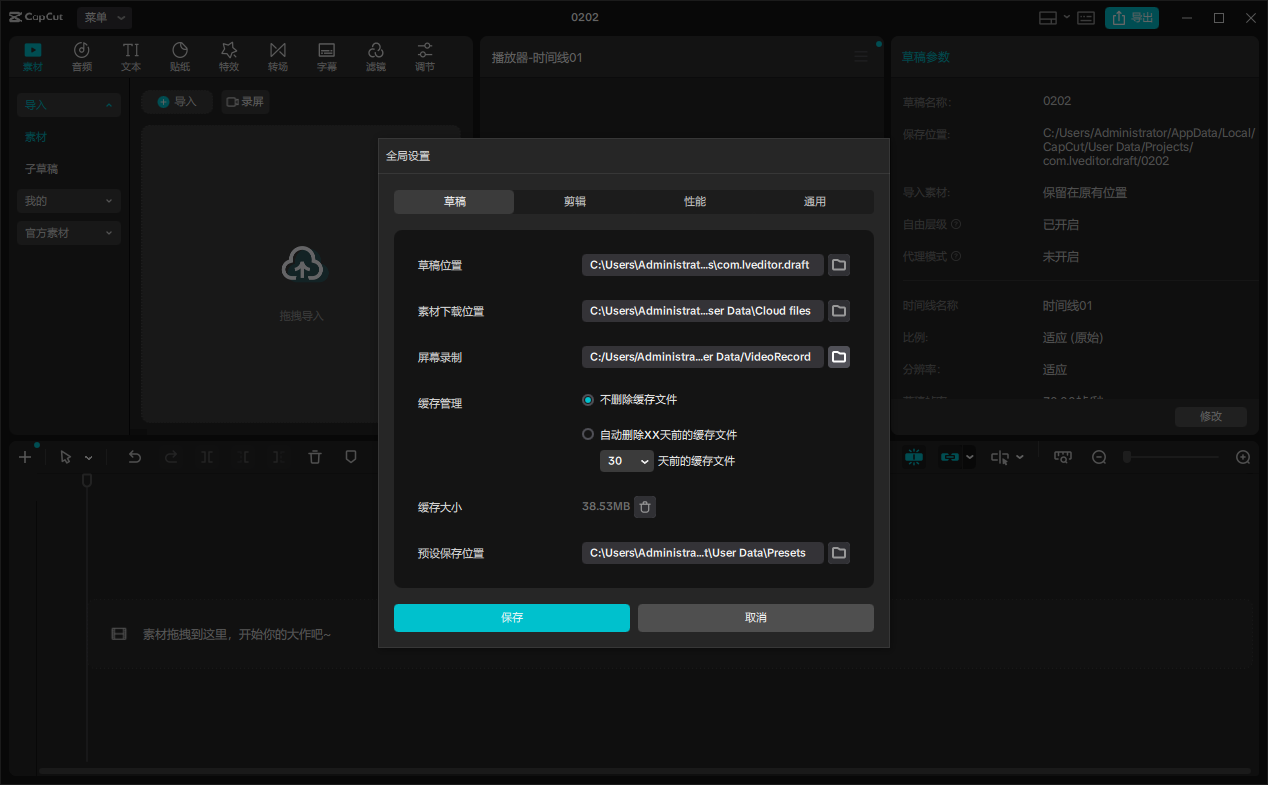Expand the 菜单 dropdown menu
Image resolution: width=1268 pixels, height=785 pixels.
[104, 18]
